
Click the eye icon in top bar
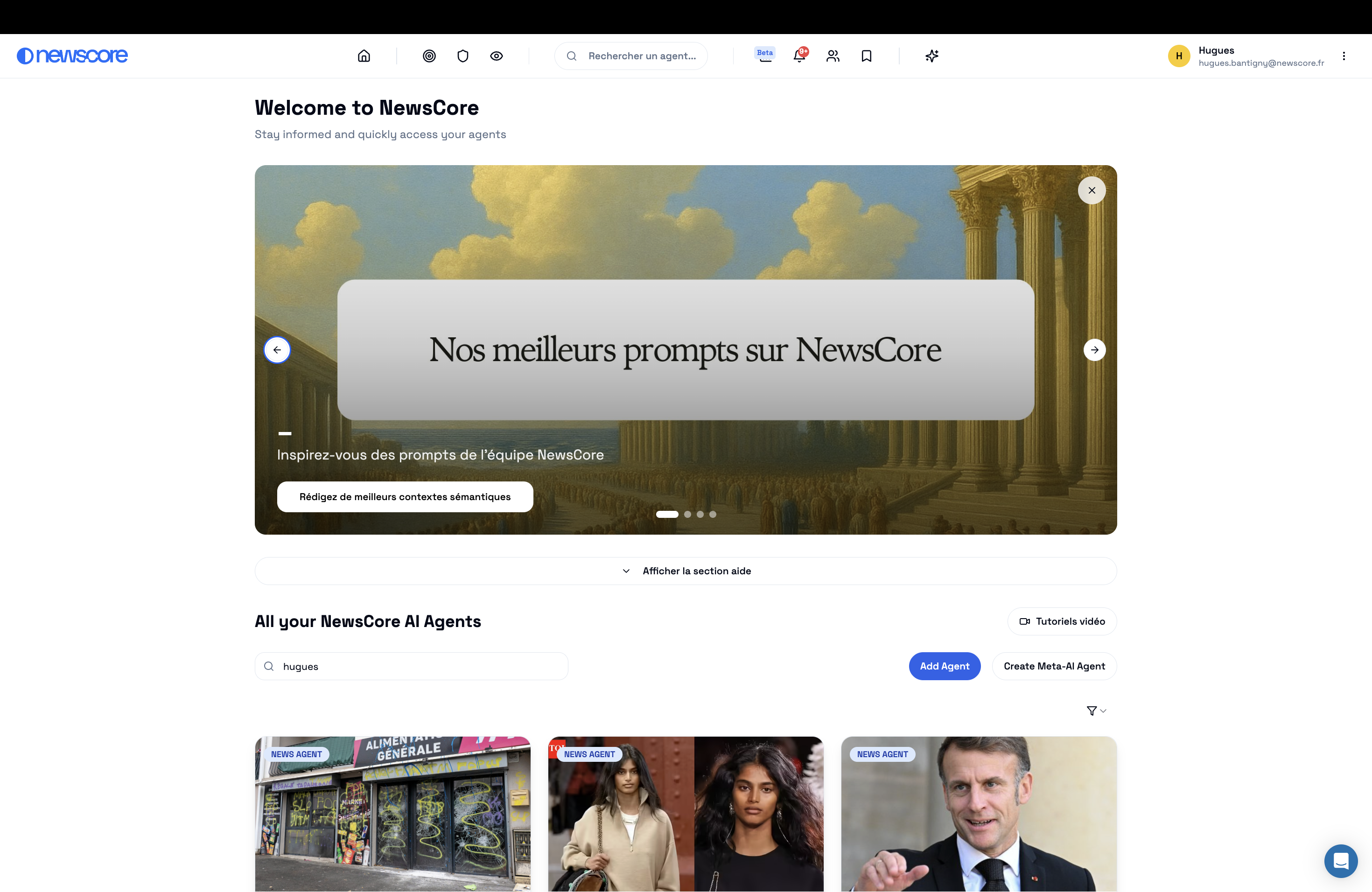tap(497, 56)
